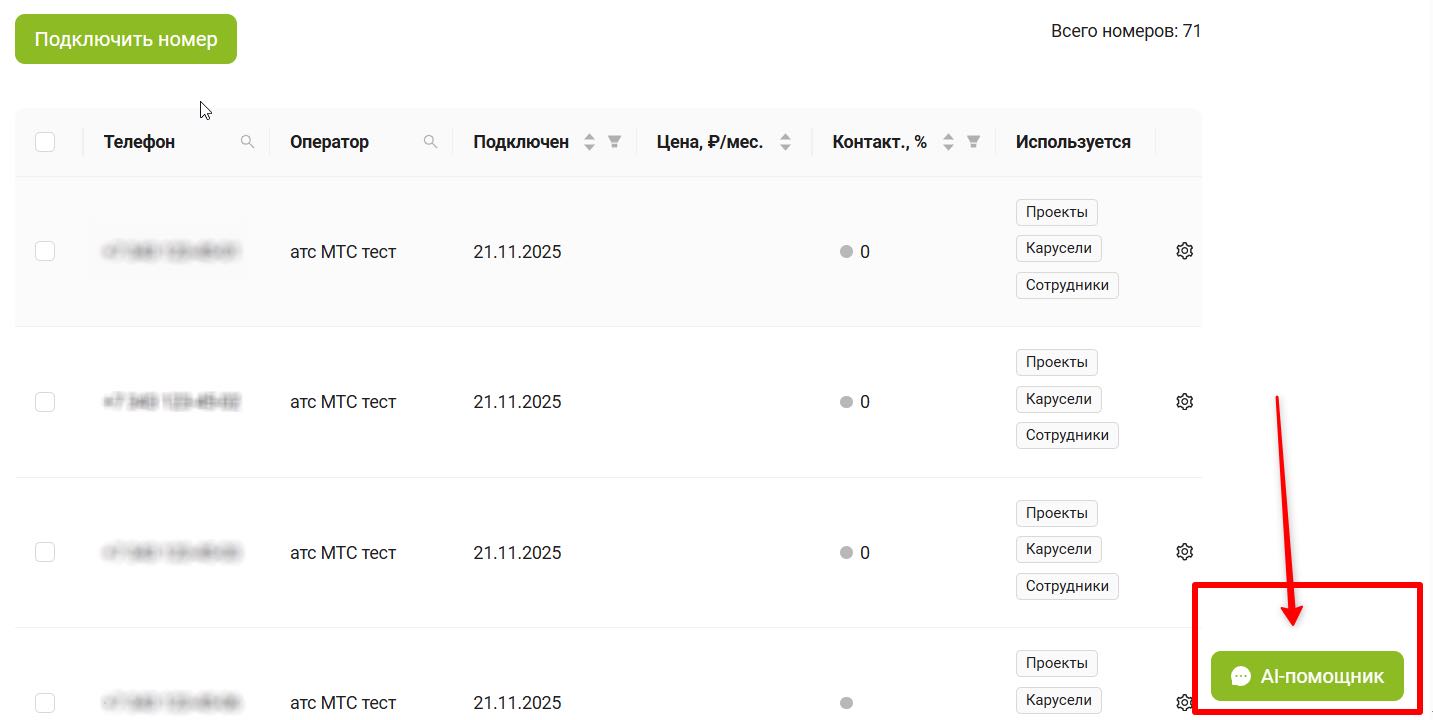1433x720 pixels.
Task: Check the first row's checkbox
Action: click(x=45, y=251)
